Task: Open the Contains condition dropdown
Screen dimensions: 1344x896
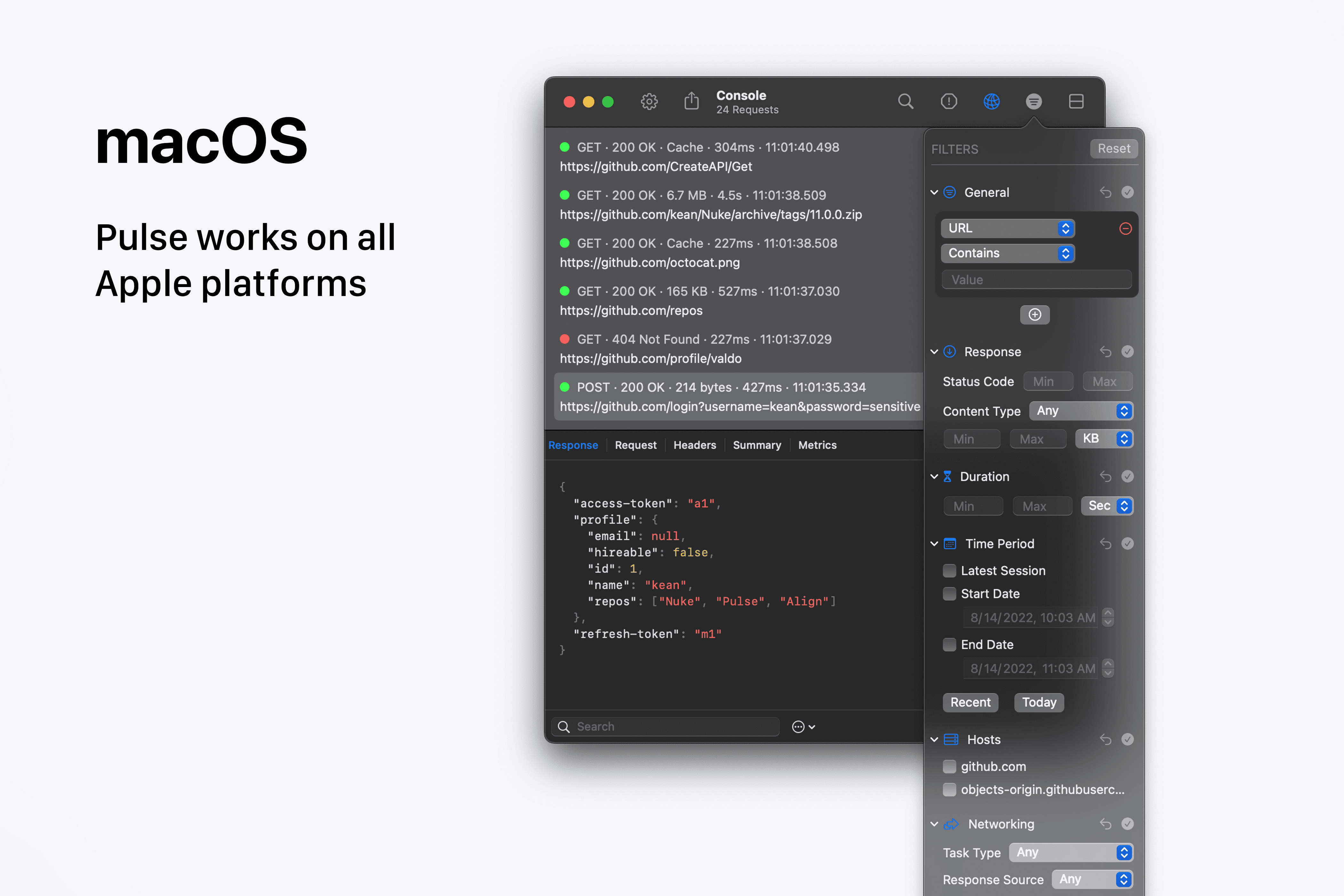Action: (x=1007, y=253)
